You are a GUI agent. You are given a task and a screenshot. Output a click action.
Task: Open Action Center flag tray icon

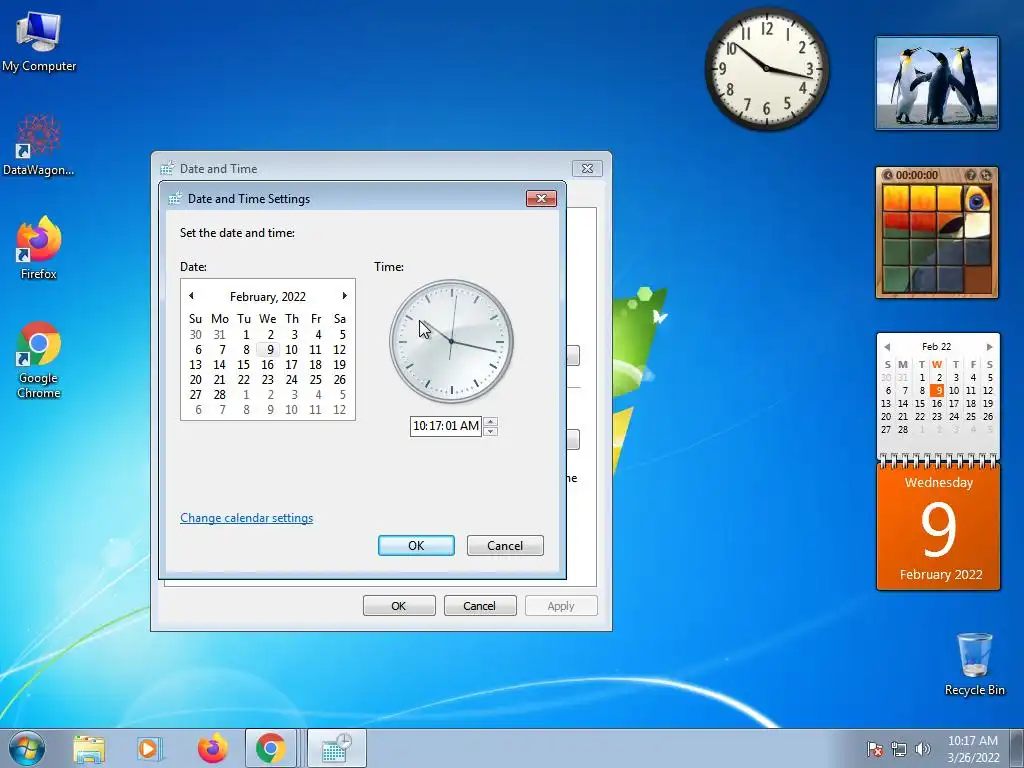click(875, 749)
